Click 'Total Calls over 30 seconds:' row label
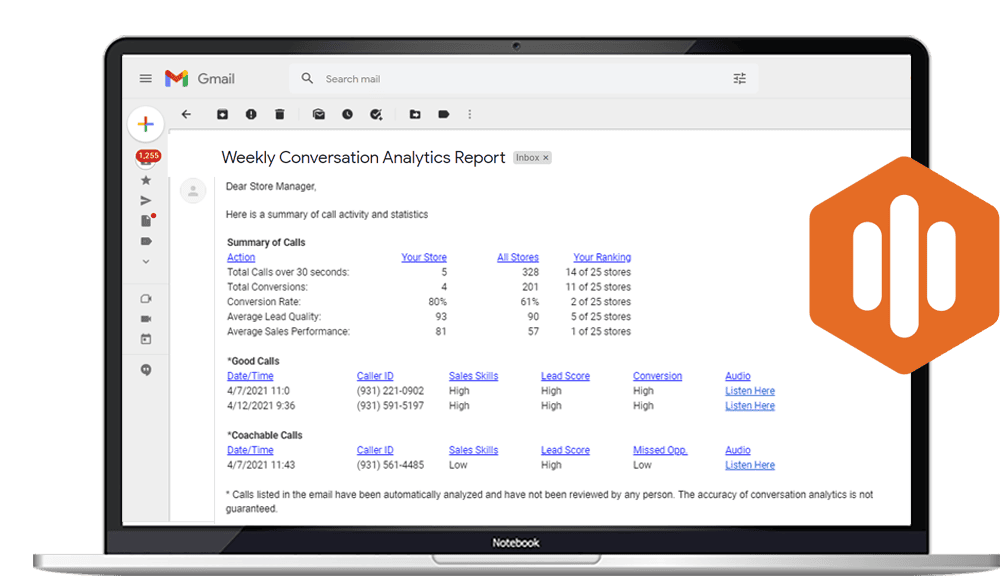Screen dimensions: 1000x576 click(288, 272)
